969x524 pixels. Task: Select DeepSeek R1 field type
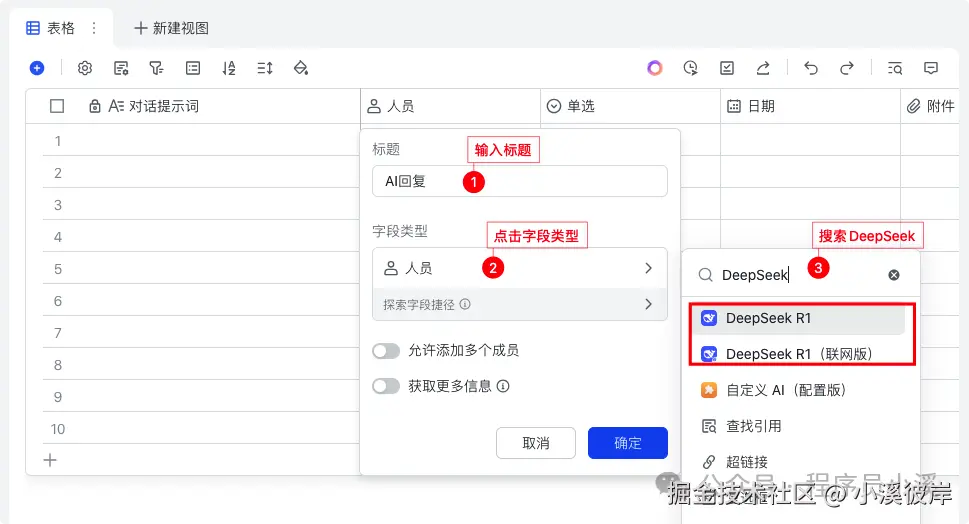click(x=798, y=318)
